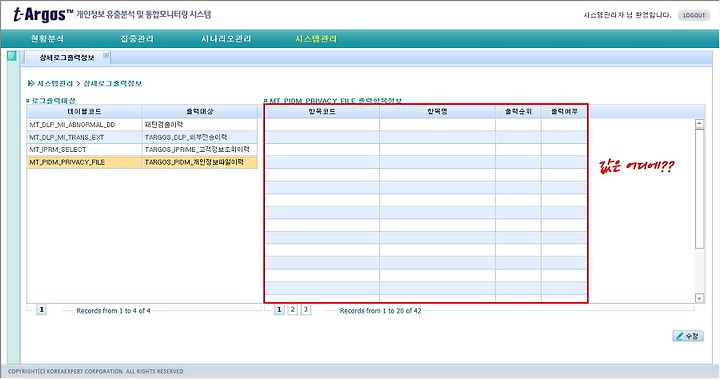Click the Koreaexpert copyright footer text
The height and width of the screenshot is (379, 720).
point(96,371)
